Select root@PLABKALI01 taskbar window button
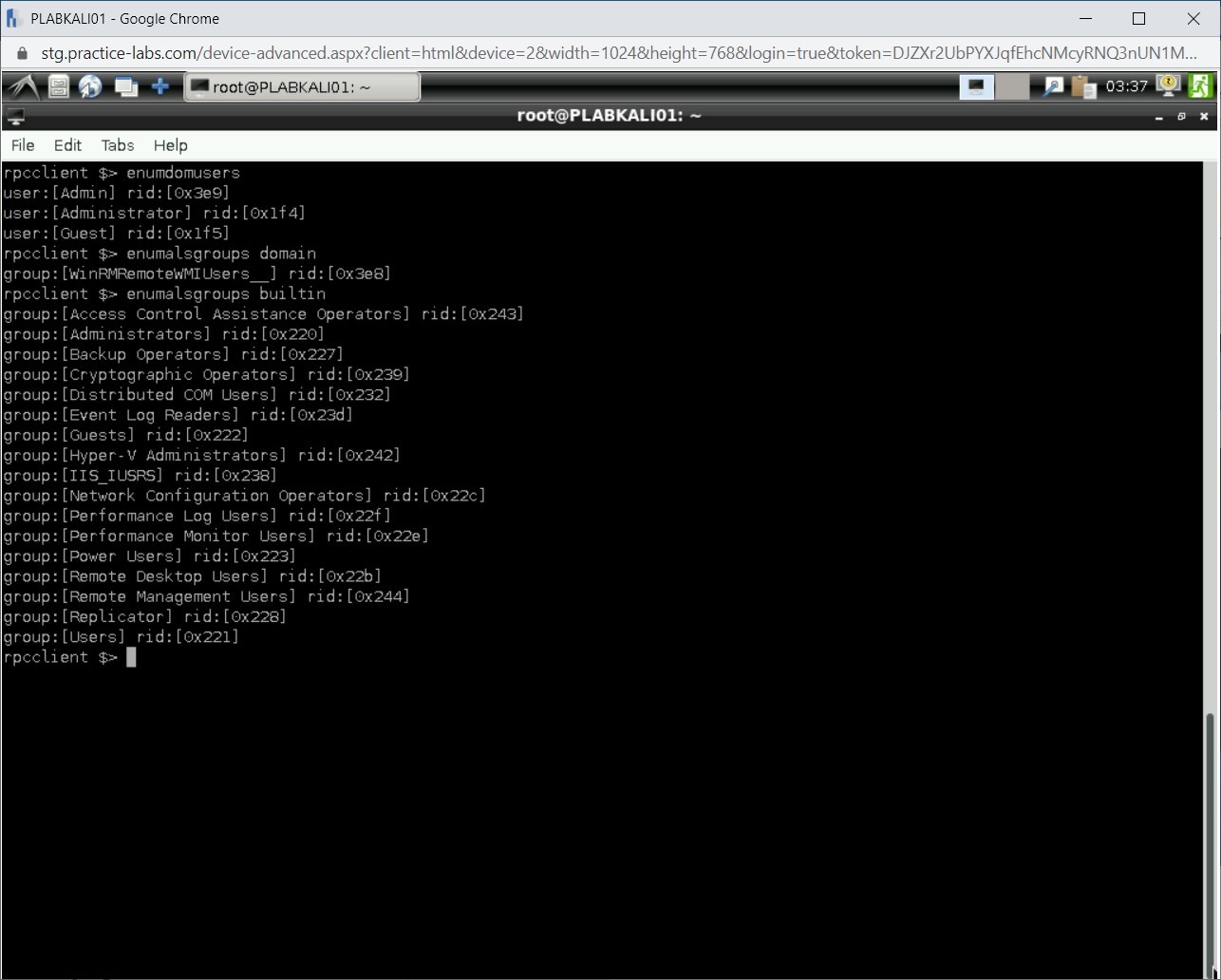 tap(301, 87)
